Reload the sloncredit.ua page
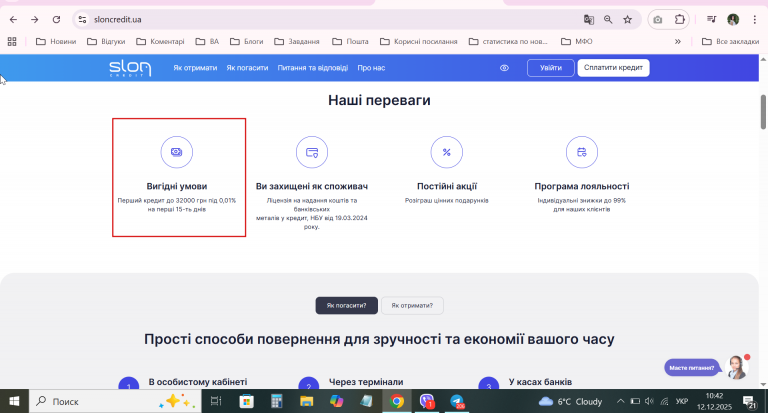The height and width of the screenshot is (413, 768). pos(56,20)
